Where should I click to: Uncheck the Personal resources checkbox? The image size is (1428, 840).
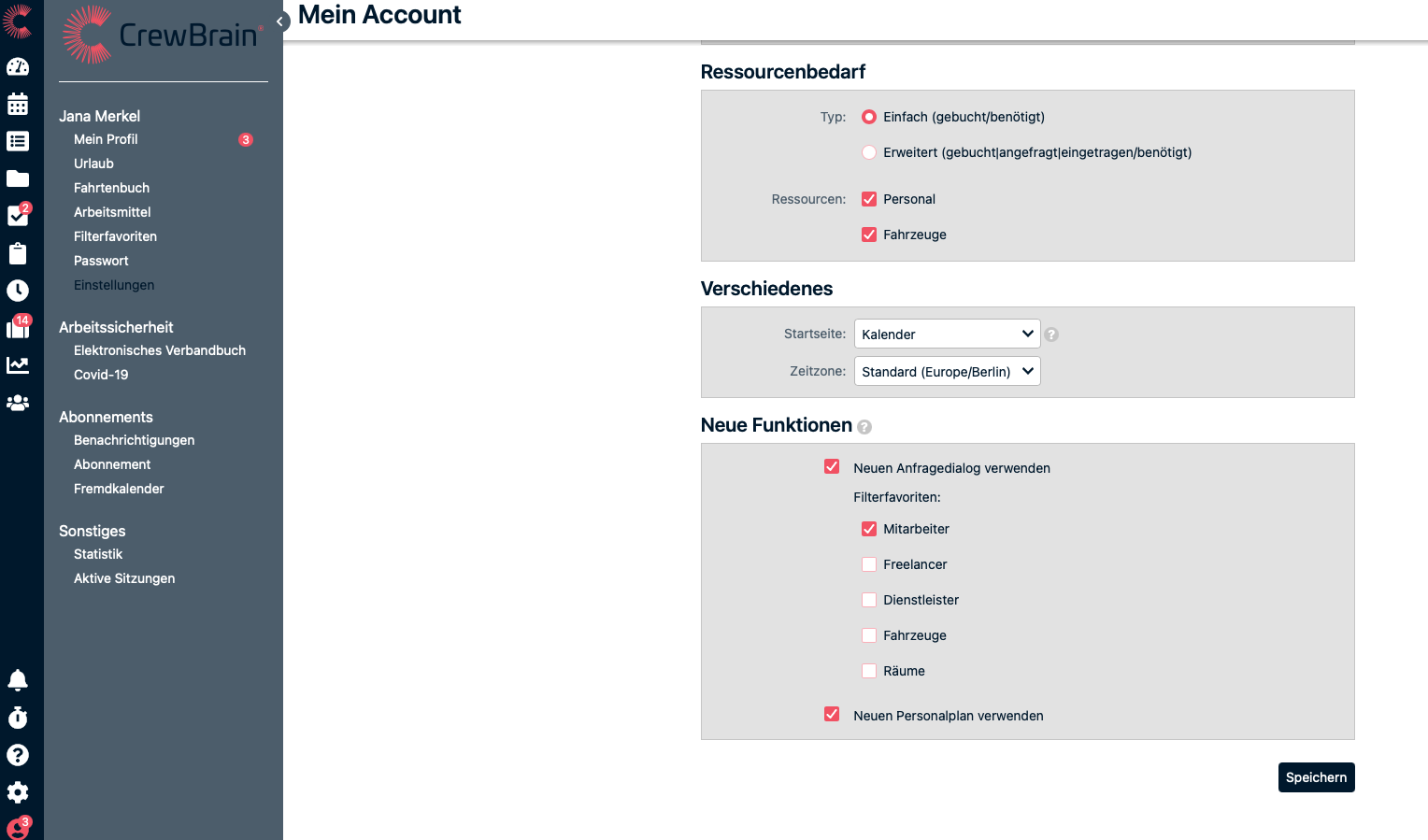[x=869, y=199]
